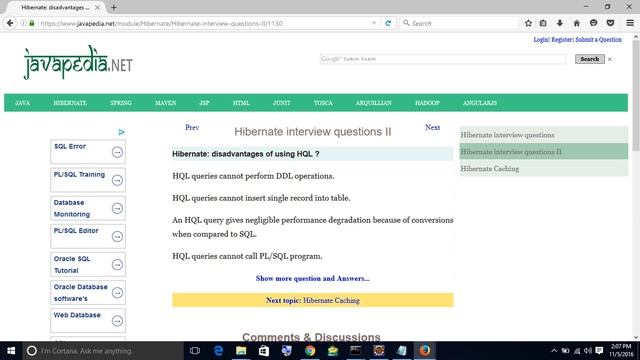Go back with the browser back arrow
Viewport: 640px width, 360px height.
(10, 23)
